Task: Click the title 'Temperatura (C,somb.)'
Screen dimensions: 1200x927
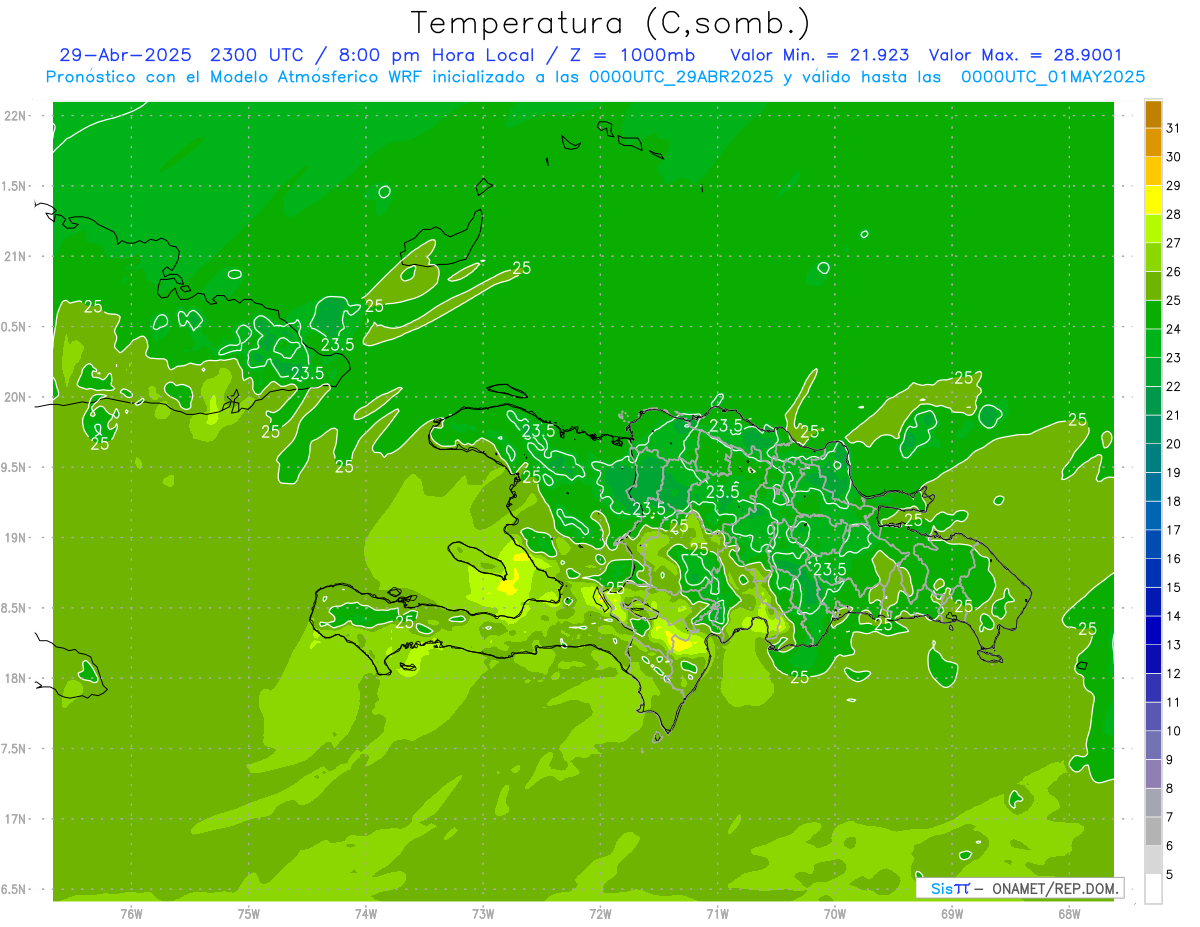Action: (x=611, y=22)
